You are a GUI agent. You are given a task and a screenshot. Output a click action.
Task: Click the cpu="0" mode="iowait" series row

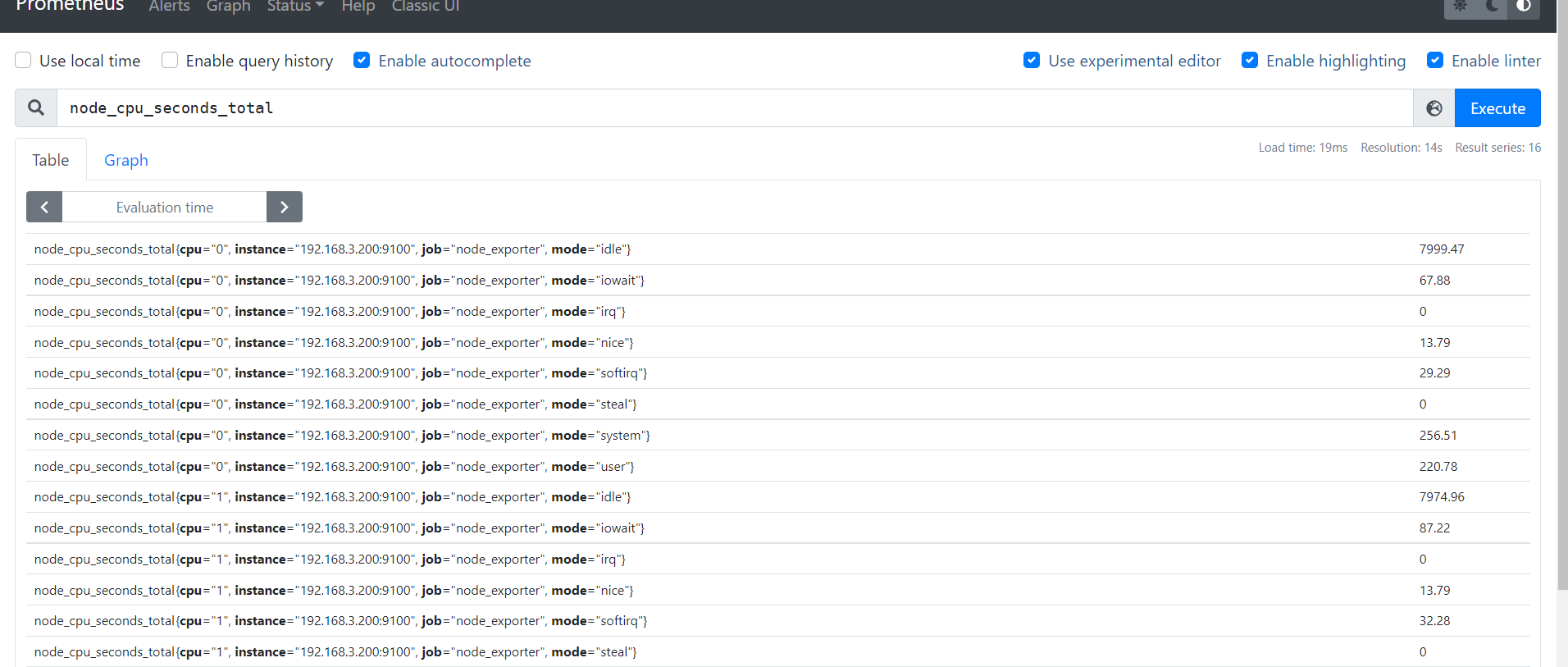pos(778,281)
